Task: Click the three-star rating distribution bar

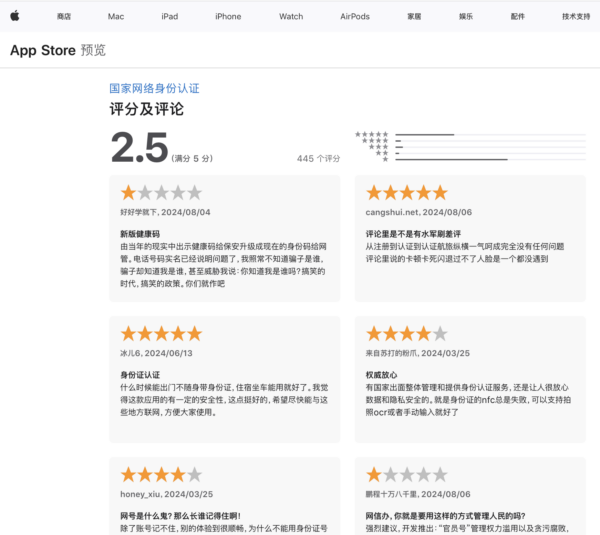Action: tap(491, 147)
